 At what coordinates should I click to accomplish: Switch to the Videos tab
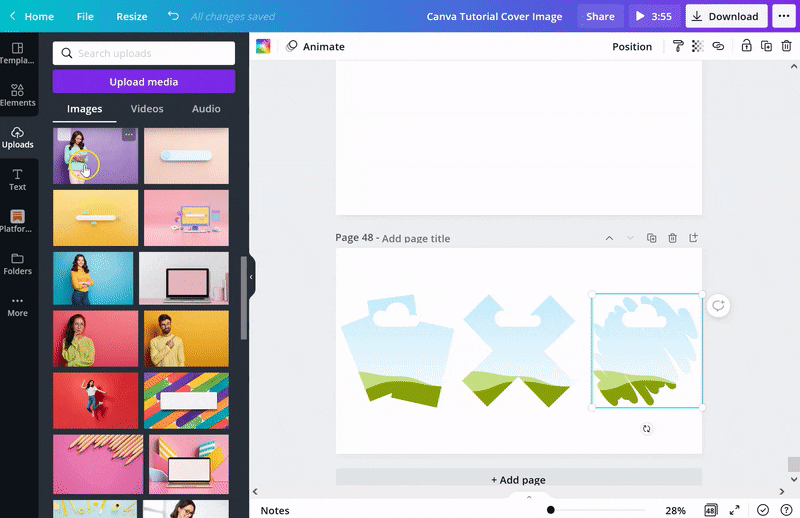pos(147,109)
